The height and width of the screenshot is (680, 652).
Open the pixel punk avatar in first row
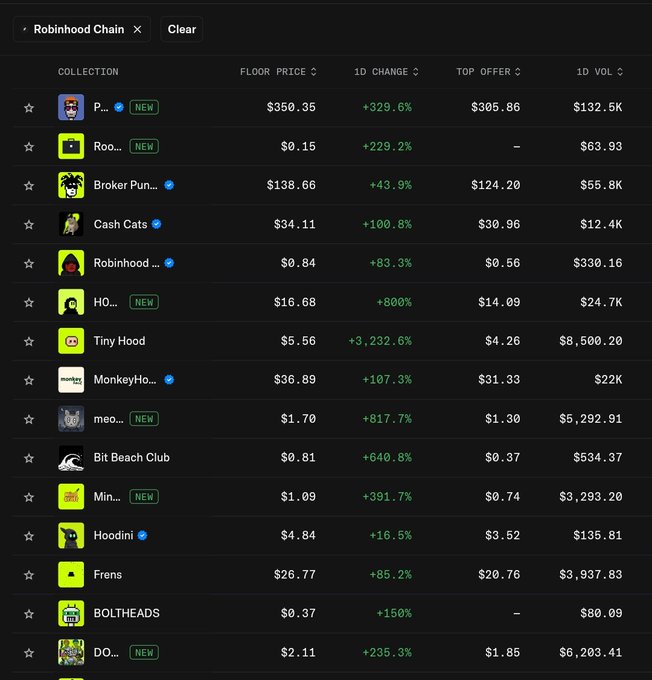pyautogui.click(x=71, y=107)
